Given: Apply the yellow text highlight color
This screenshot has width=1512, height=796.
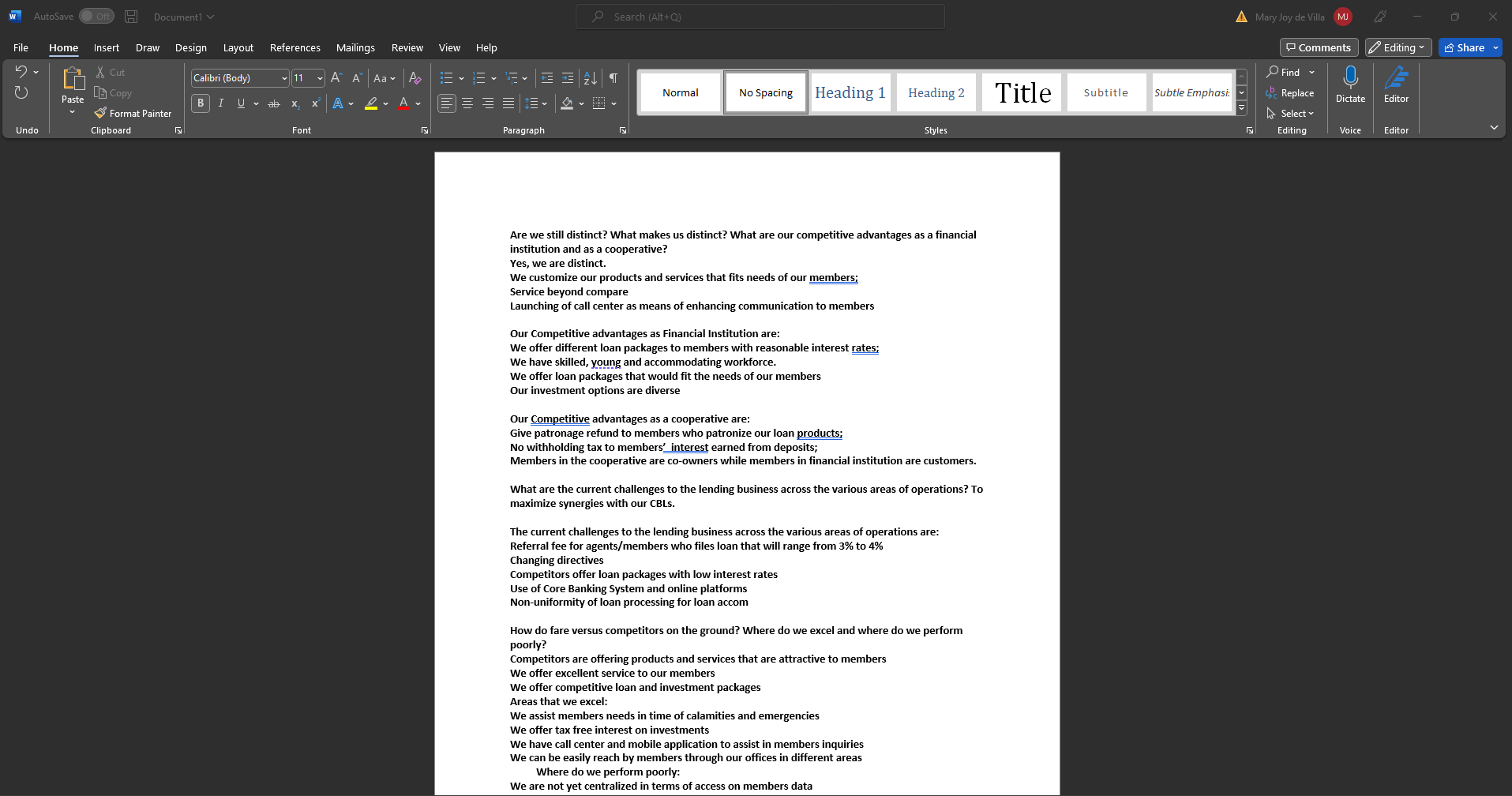Looking at the screenshot, I should [x=371, y=103].
